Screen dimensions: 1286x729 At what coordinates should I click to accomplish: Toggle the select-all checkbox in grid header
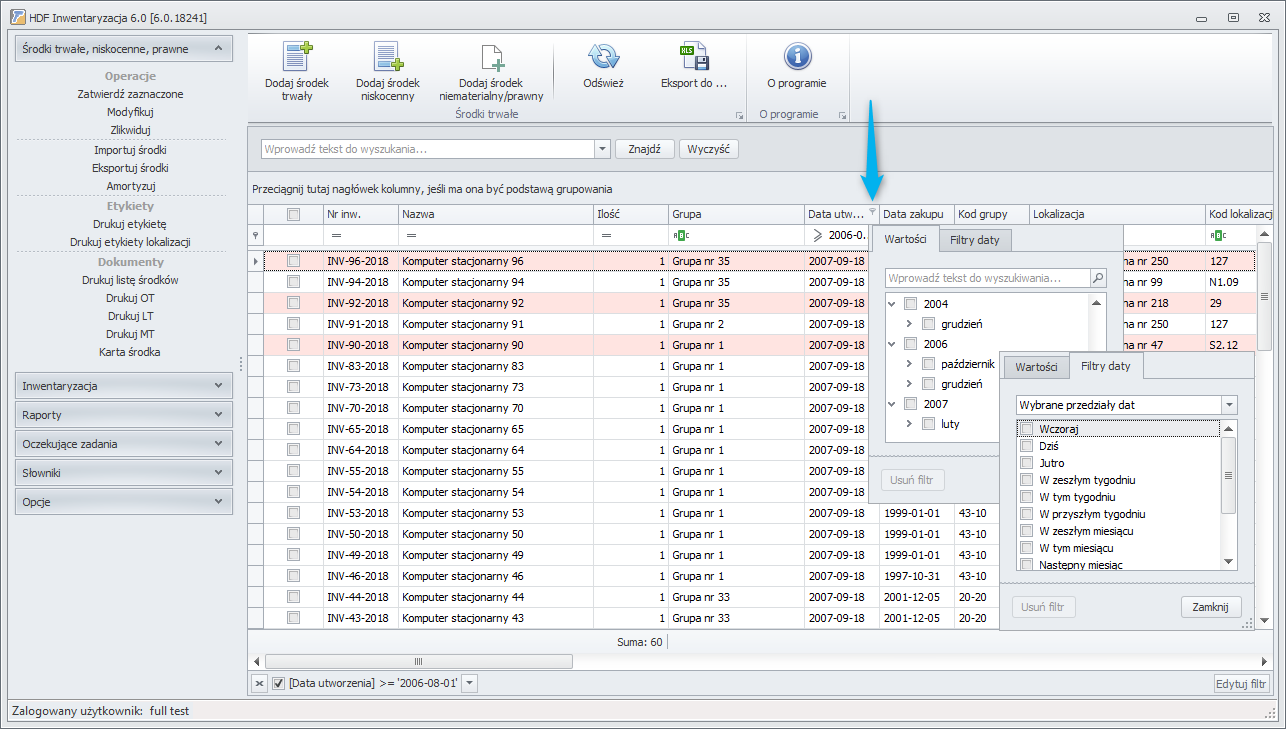click(293, 214)
